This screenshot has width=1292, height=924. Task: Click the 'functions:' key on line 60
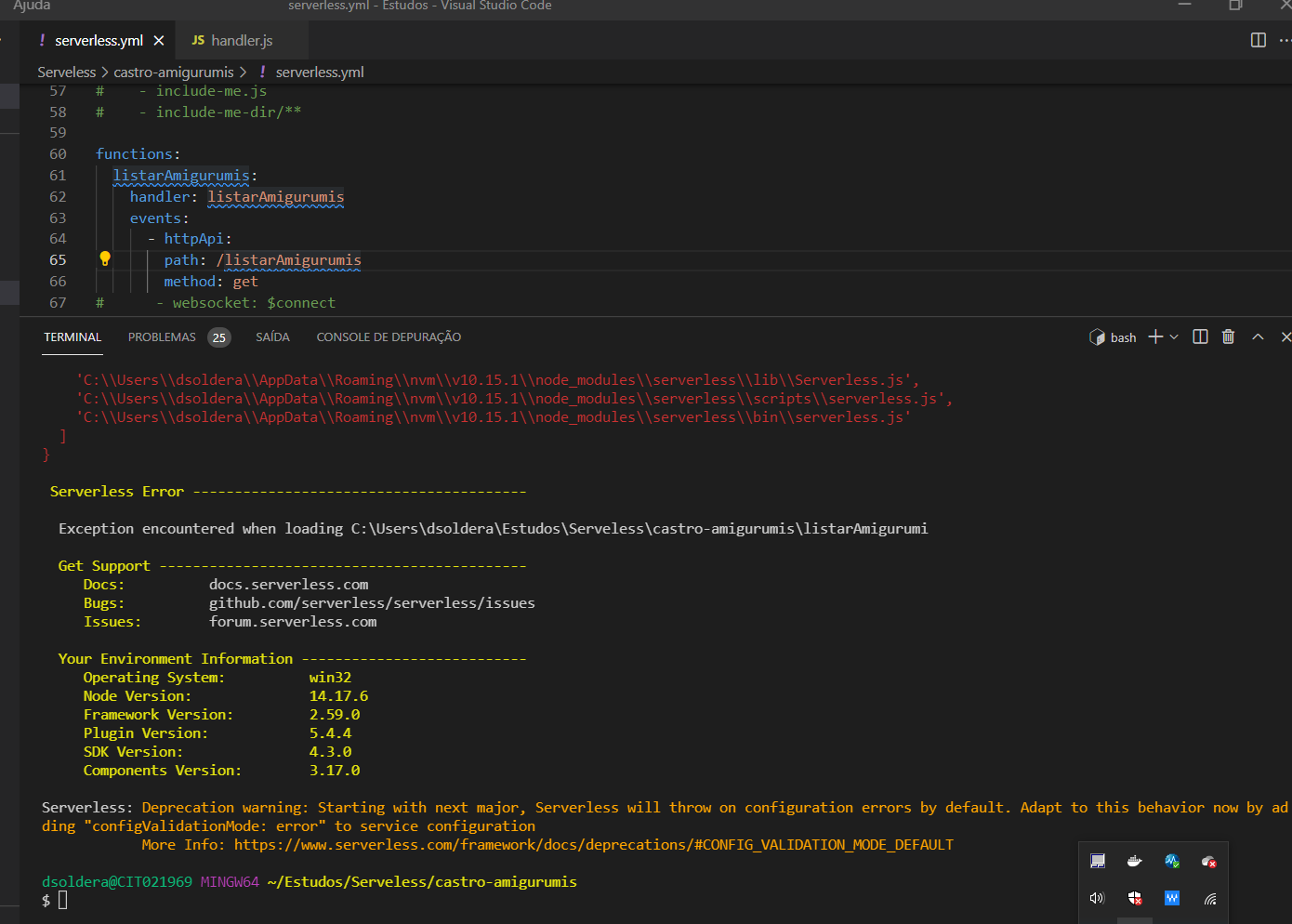tap(138, 154)
